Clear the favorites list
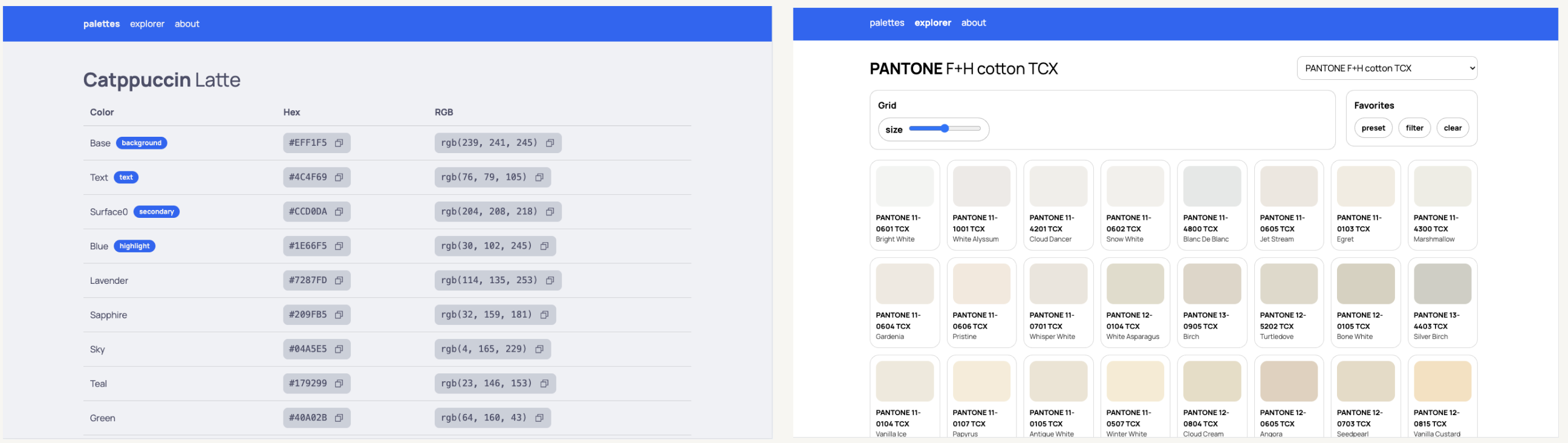Viewport: 1568px width, 443px height. [x=1452, y=128]
